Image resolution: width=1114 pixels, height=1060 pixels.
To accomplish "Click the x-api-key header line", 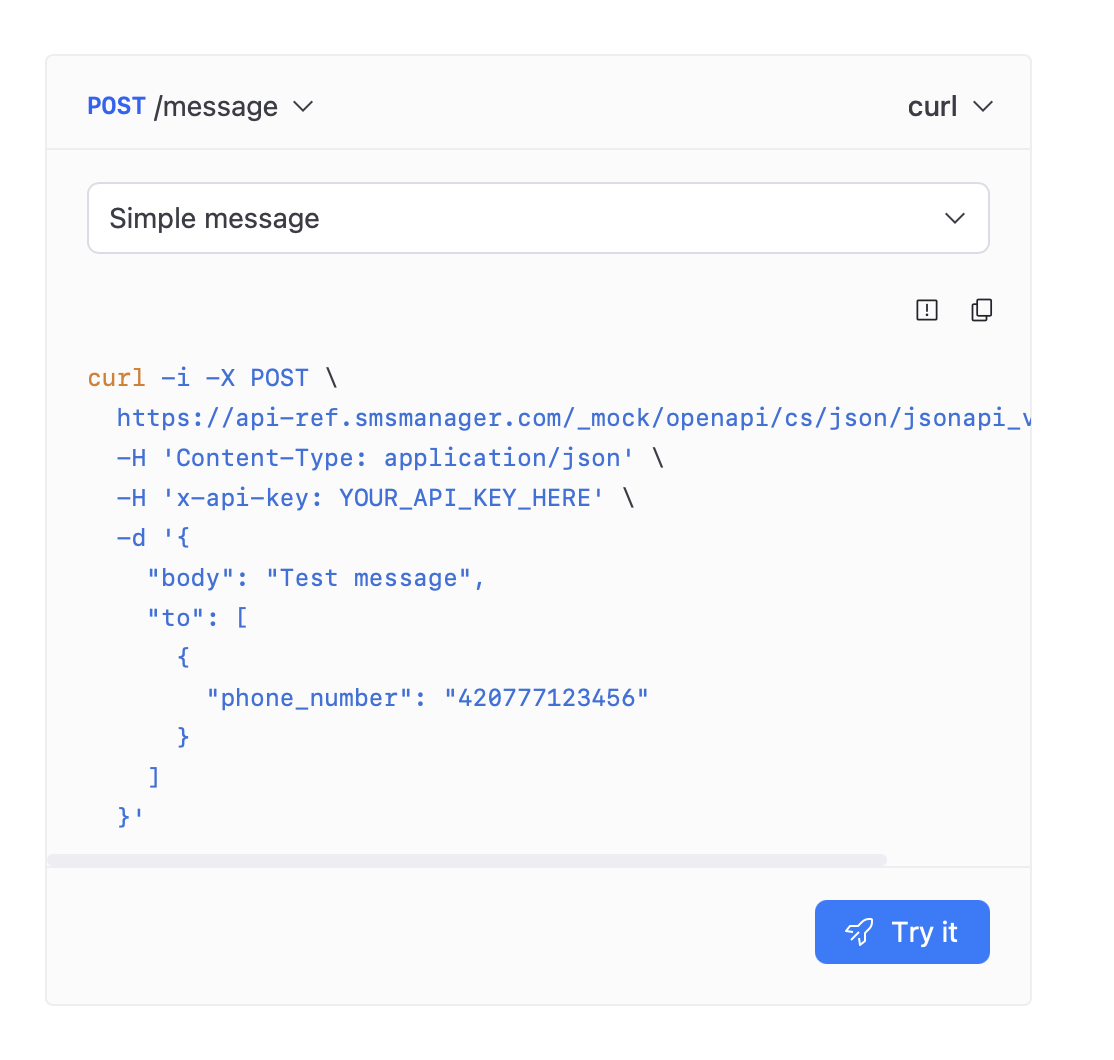I will [375, 498].
